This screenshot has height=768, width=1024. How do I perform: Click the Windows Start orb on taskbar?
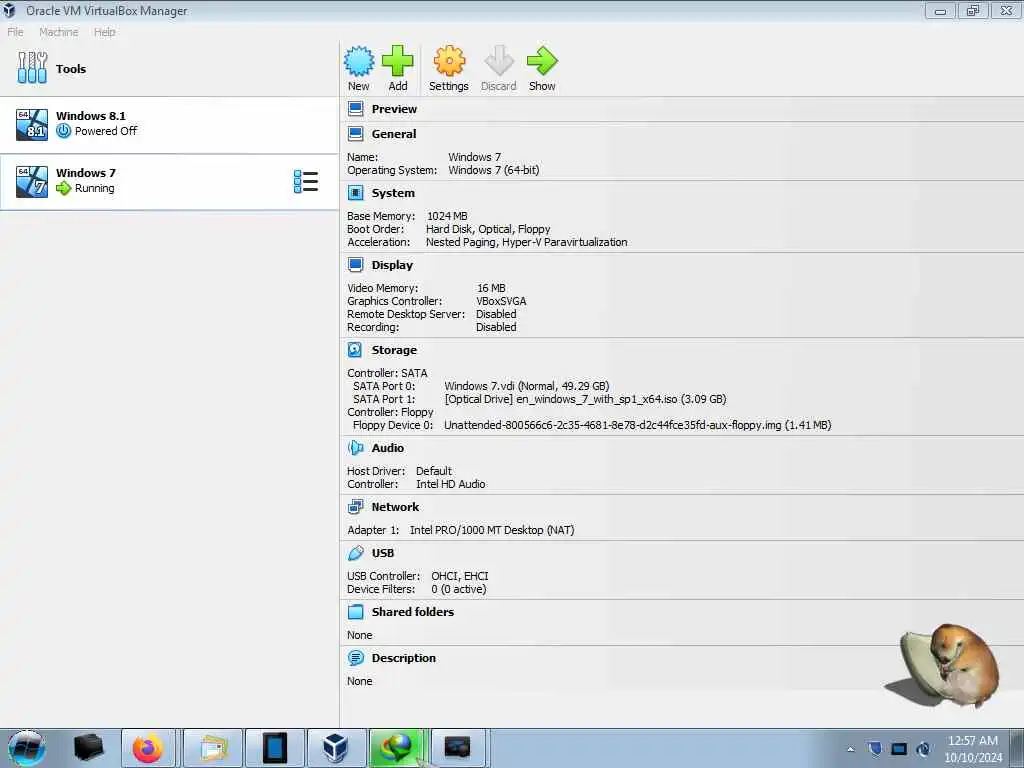(x=27, y=748)
